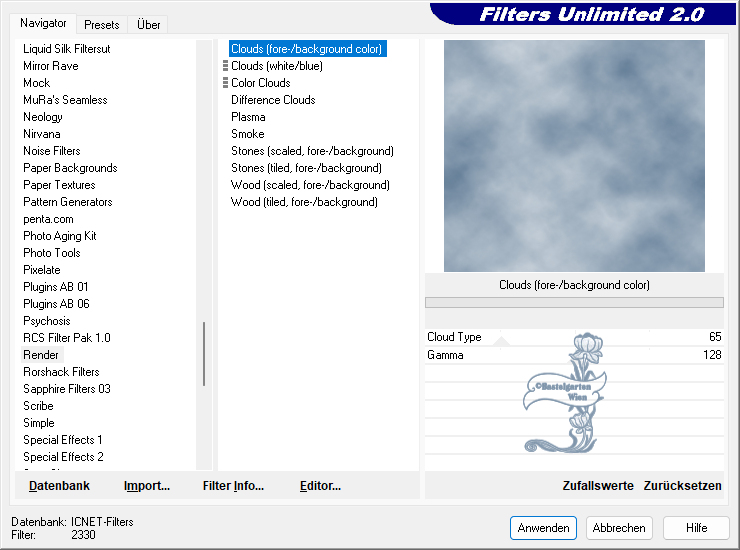This screenshot has width=740, height=550.
Task: Open Filter Info...
Action: tap(233, 486)
